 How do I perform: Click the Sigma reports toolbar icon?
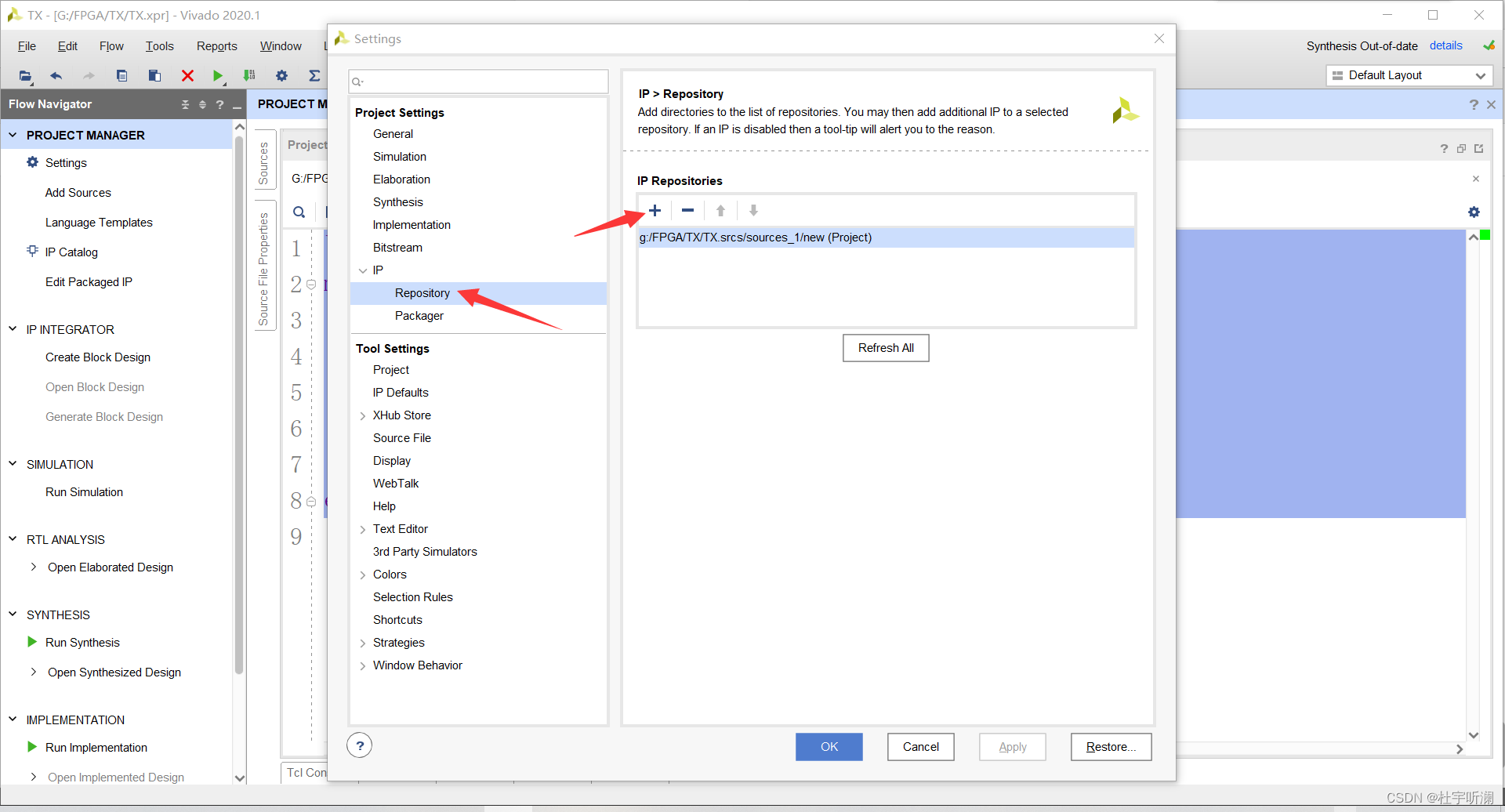tap(314, 76)
